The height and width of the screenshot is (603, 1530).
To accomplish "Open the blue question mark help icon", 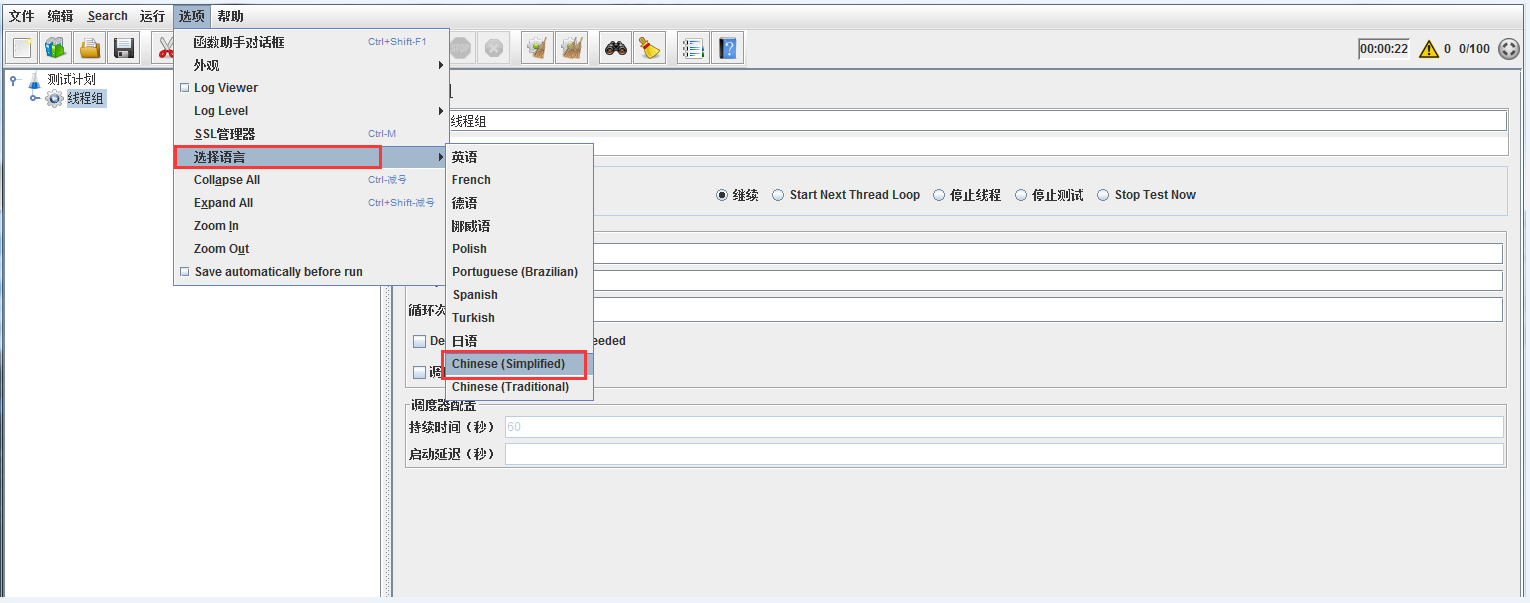I will (728, 47).
